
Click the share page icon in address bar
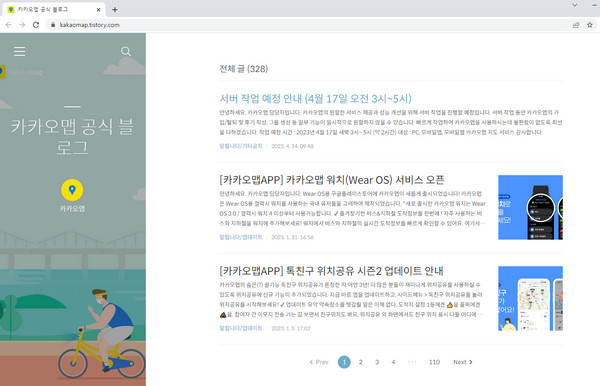576,25
